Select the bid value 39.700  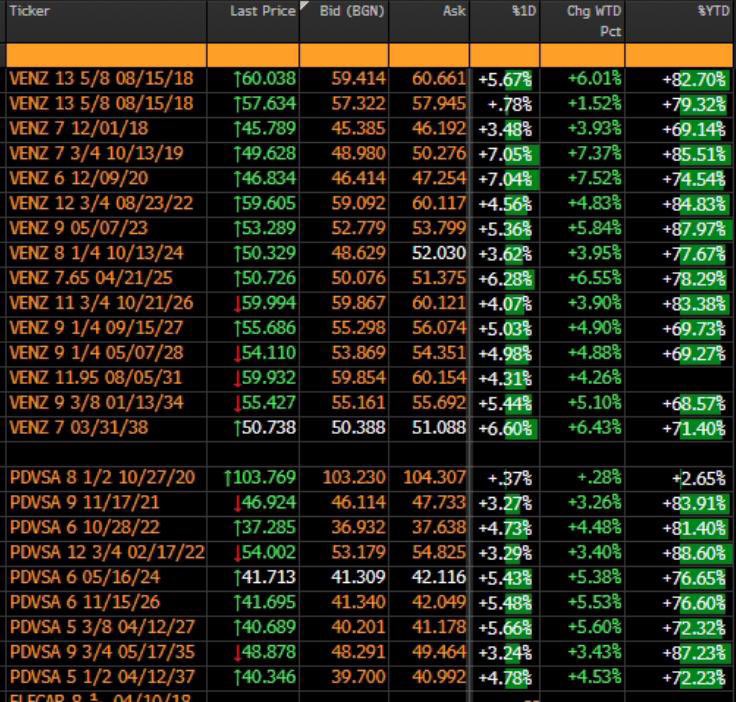click(x=359, y=677)
